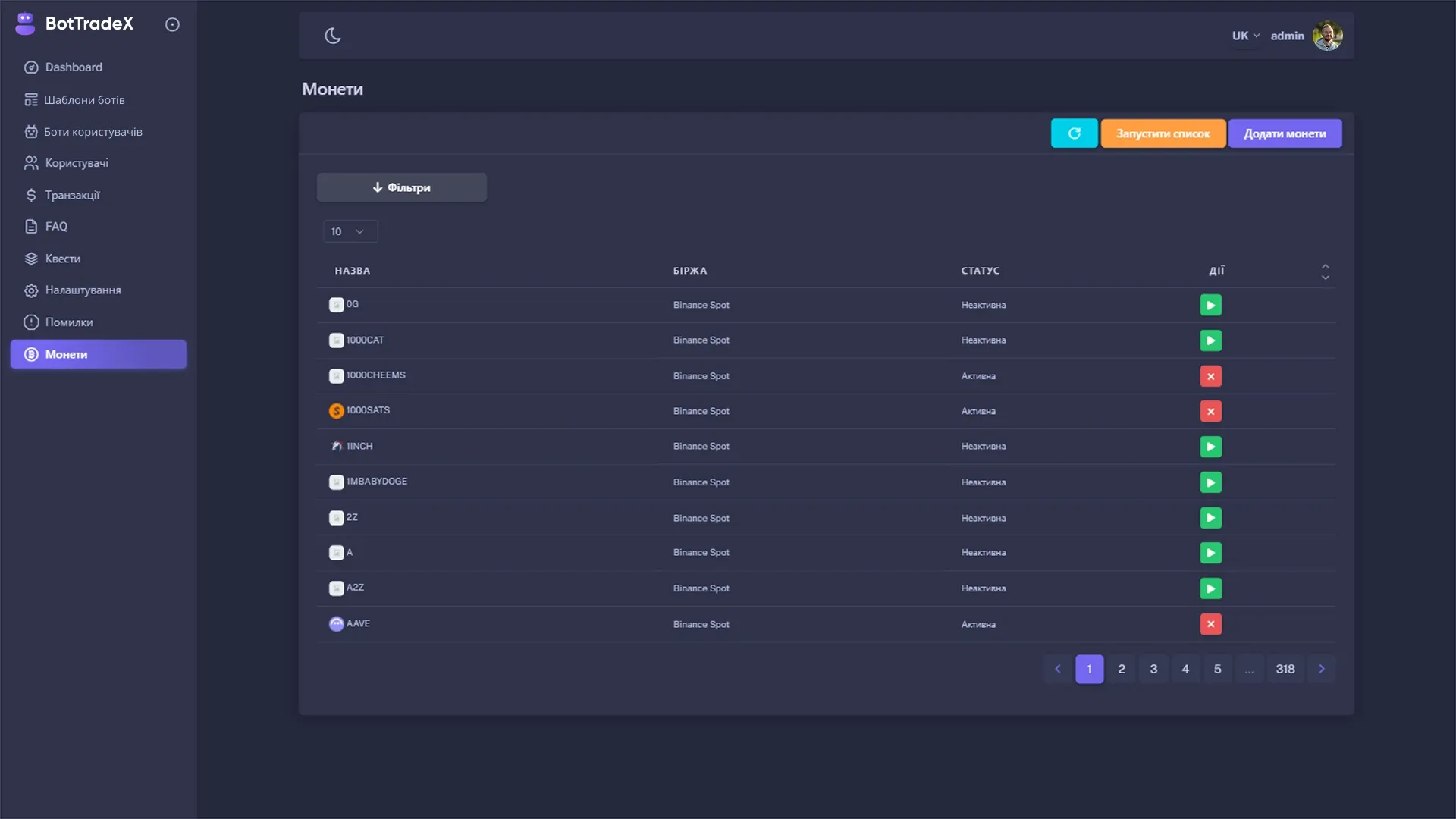The height and width of the screenshot is (819, 1456).
Task: Click the Запустити список button
Action: pyautogui.click(x=1162, y=133)
